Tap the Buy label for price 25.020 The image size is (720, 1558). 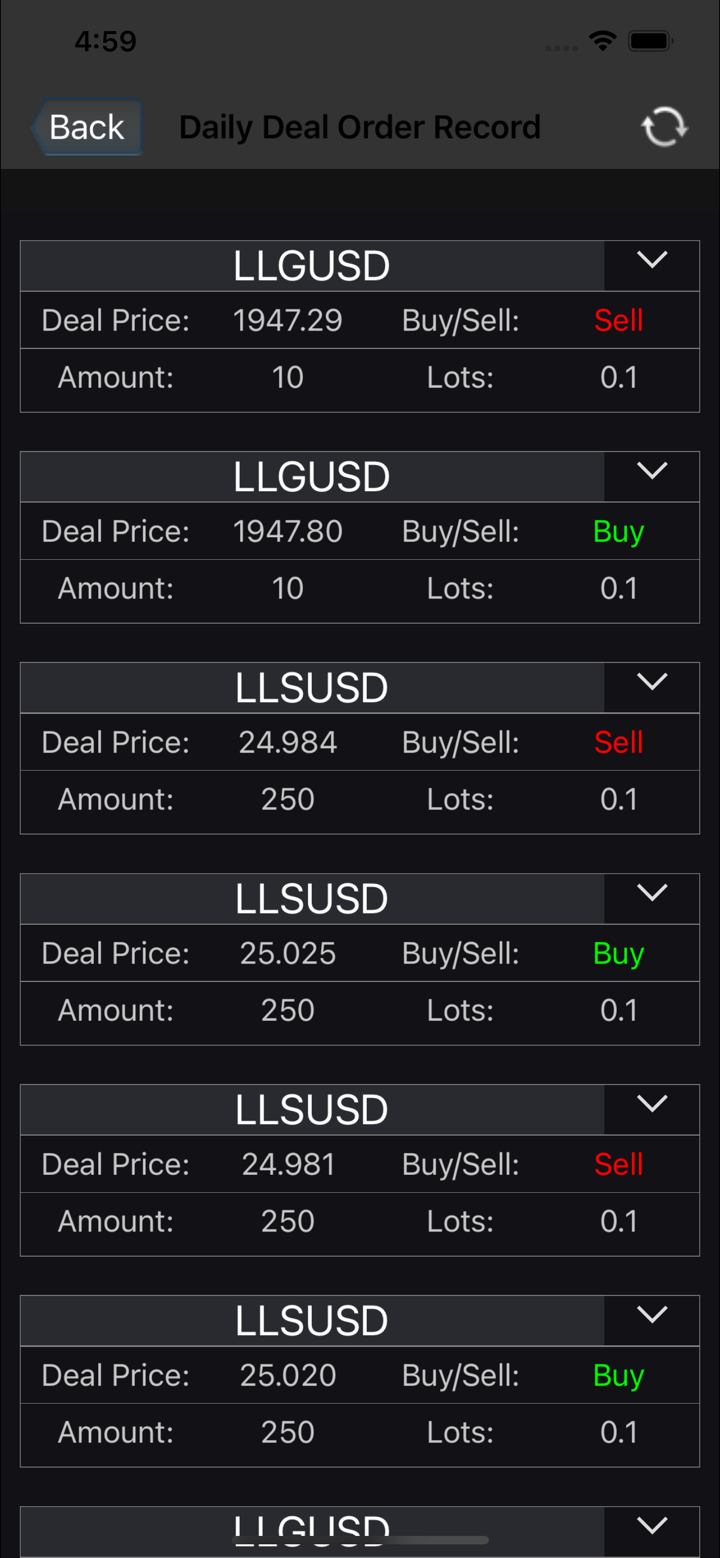(618, 1376)
